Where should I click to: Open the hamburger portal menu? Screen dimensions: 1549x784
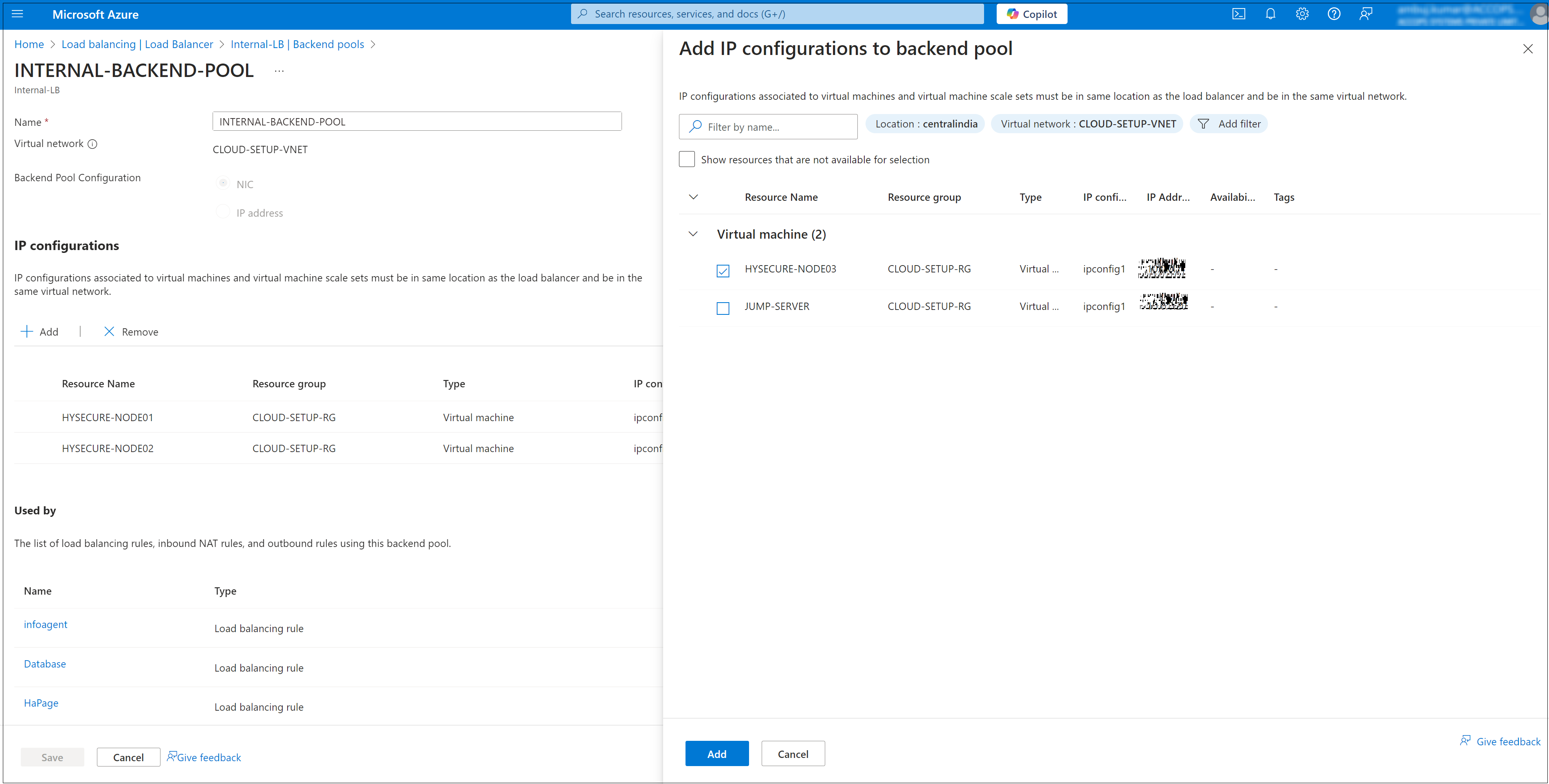[18, 14]
